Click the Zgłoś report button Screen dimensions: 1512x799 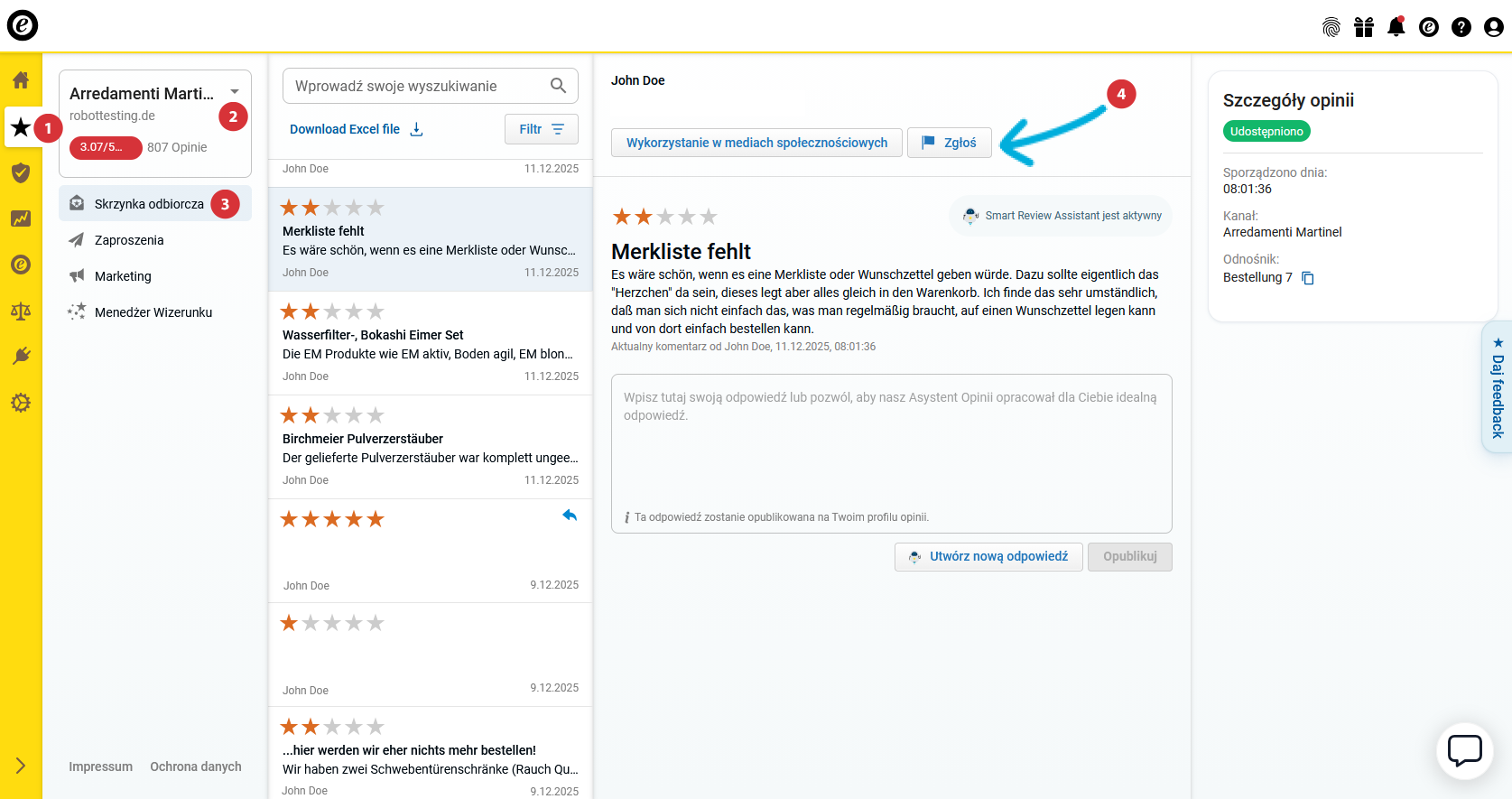(949, 143)
